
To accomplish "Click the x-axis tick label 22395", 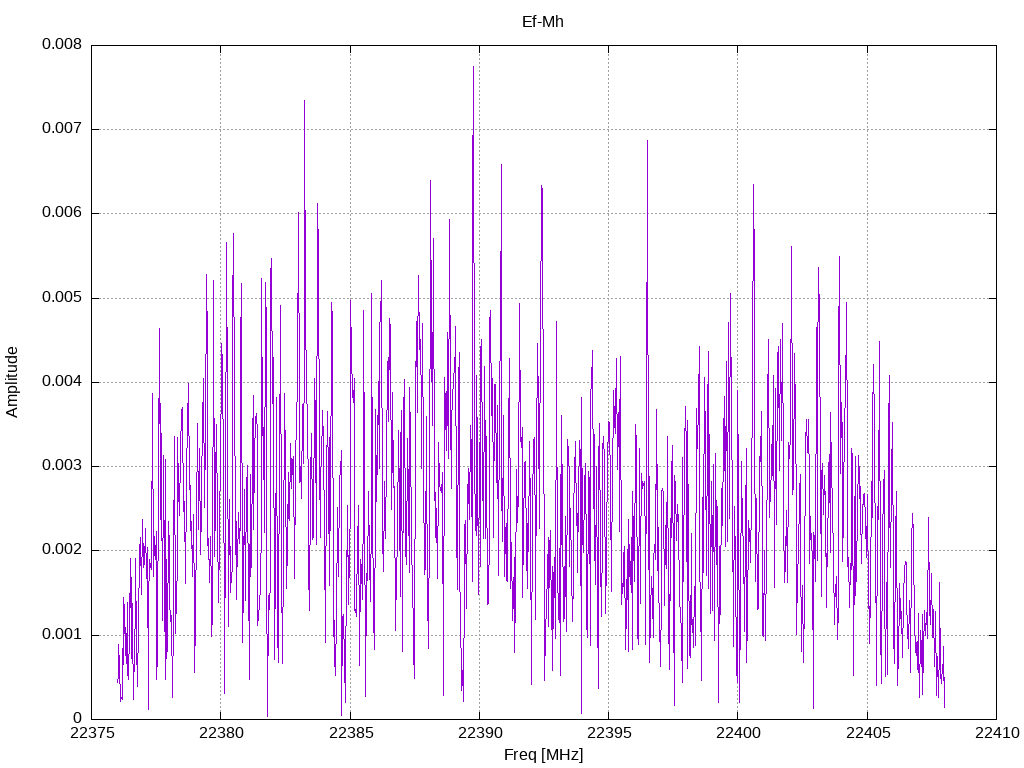I will tap(609, 733).
